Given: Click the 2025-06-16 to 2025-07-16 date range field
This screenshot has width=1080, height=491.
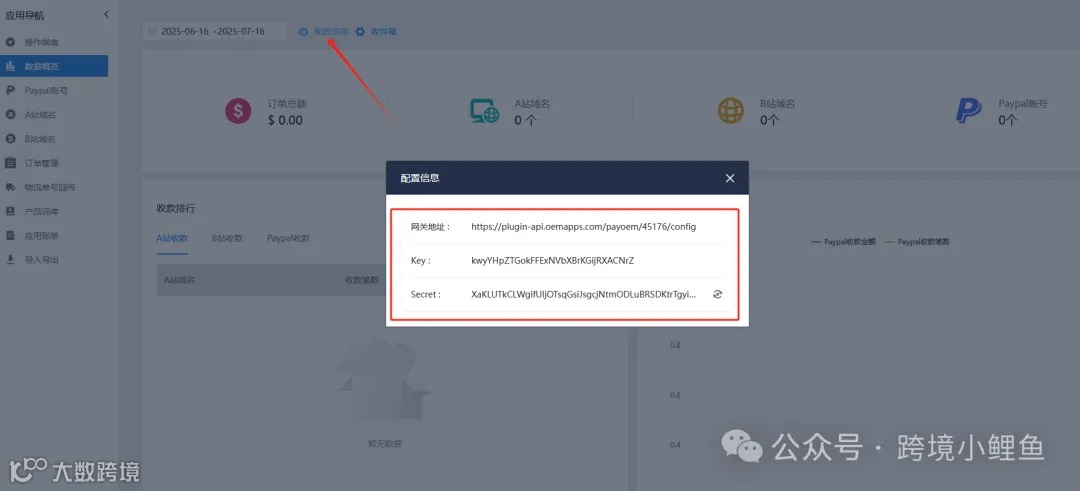Looking at the screenshot, I should pyautogui.click(x=214, y=31).
